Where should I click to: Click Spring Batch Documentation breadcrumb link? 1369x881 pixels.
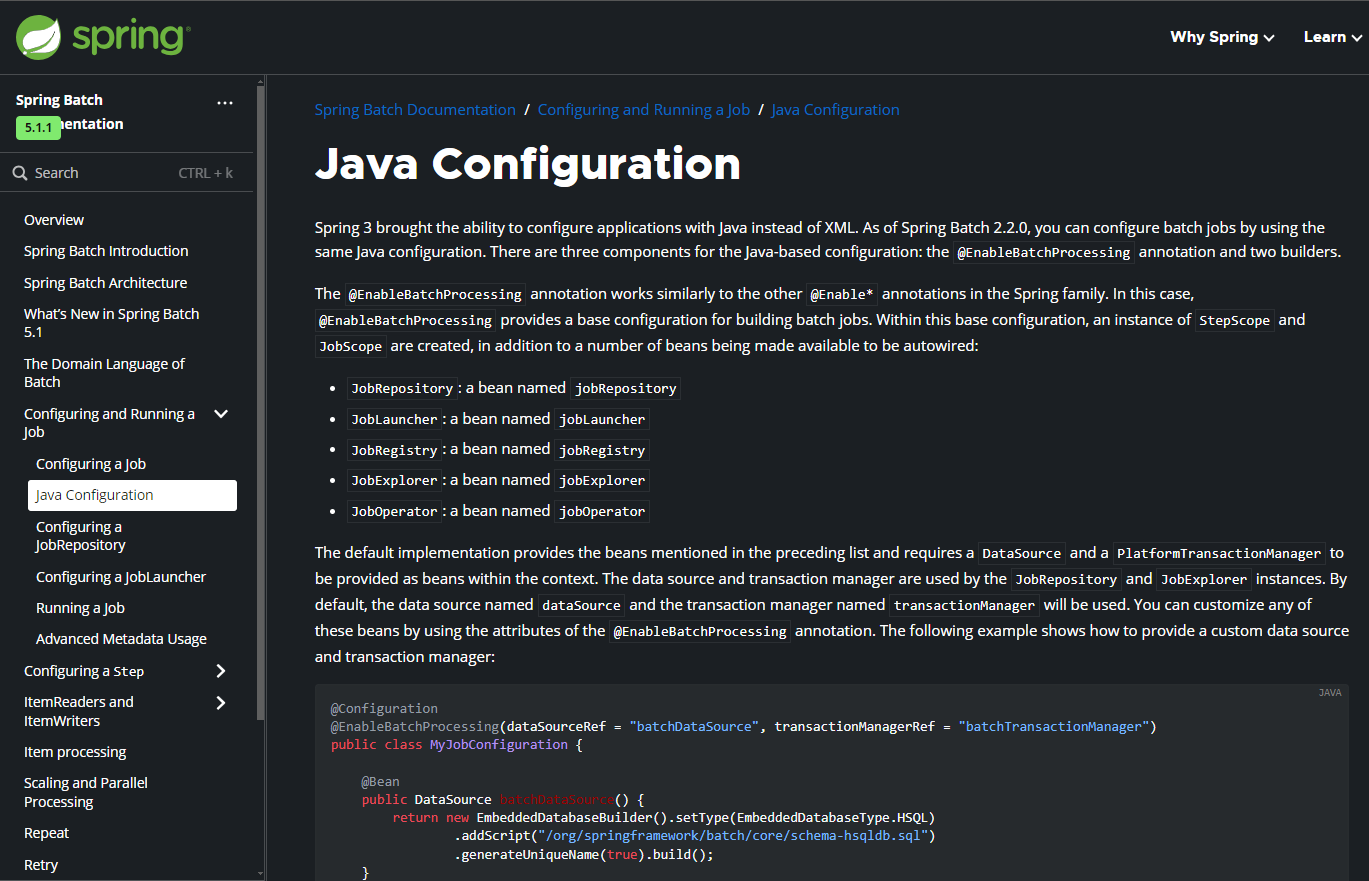click(415, 110)
